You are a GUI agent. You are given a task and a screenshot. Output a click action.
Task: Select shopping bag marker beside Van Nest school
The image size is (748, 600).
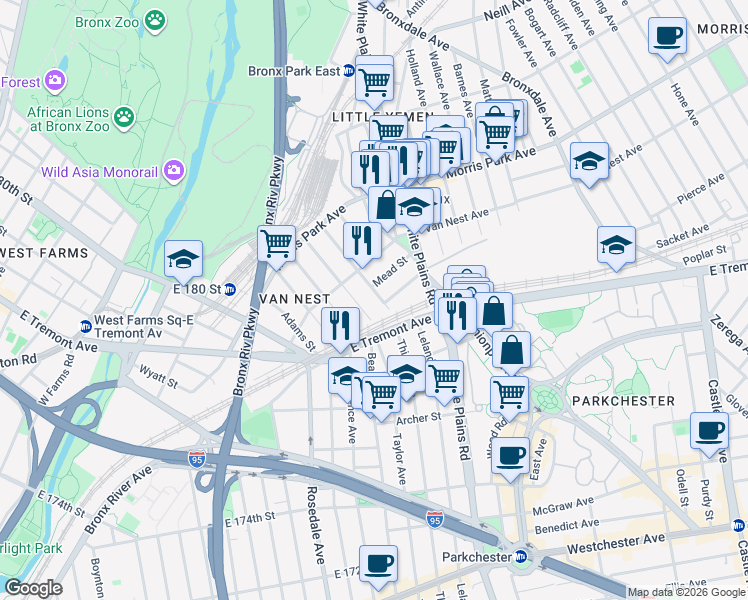pos(385,206)
